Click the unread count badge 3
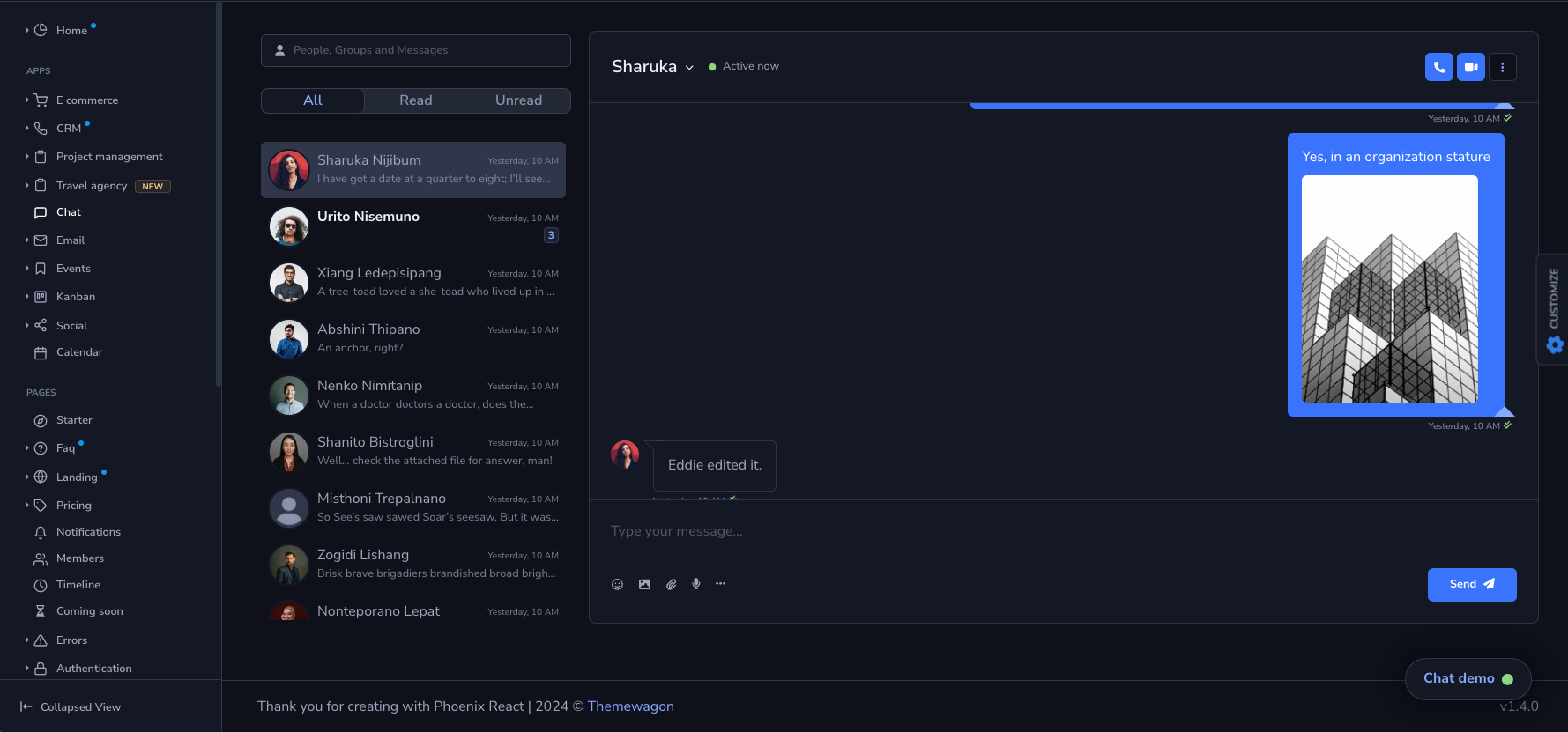This screenshot has height=732, width=1568. pyautogui.click(x=551, y=235)
